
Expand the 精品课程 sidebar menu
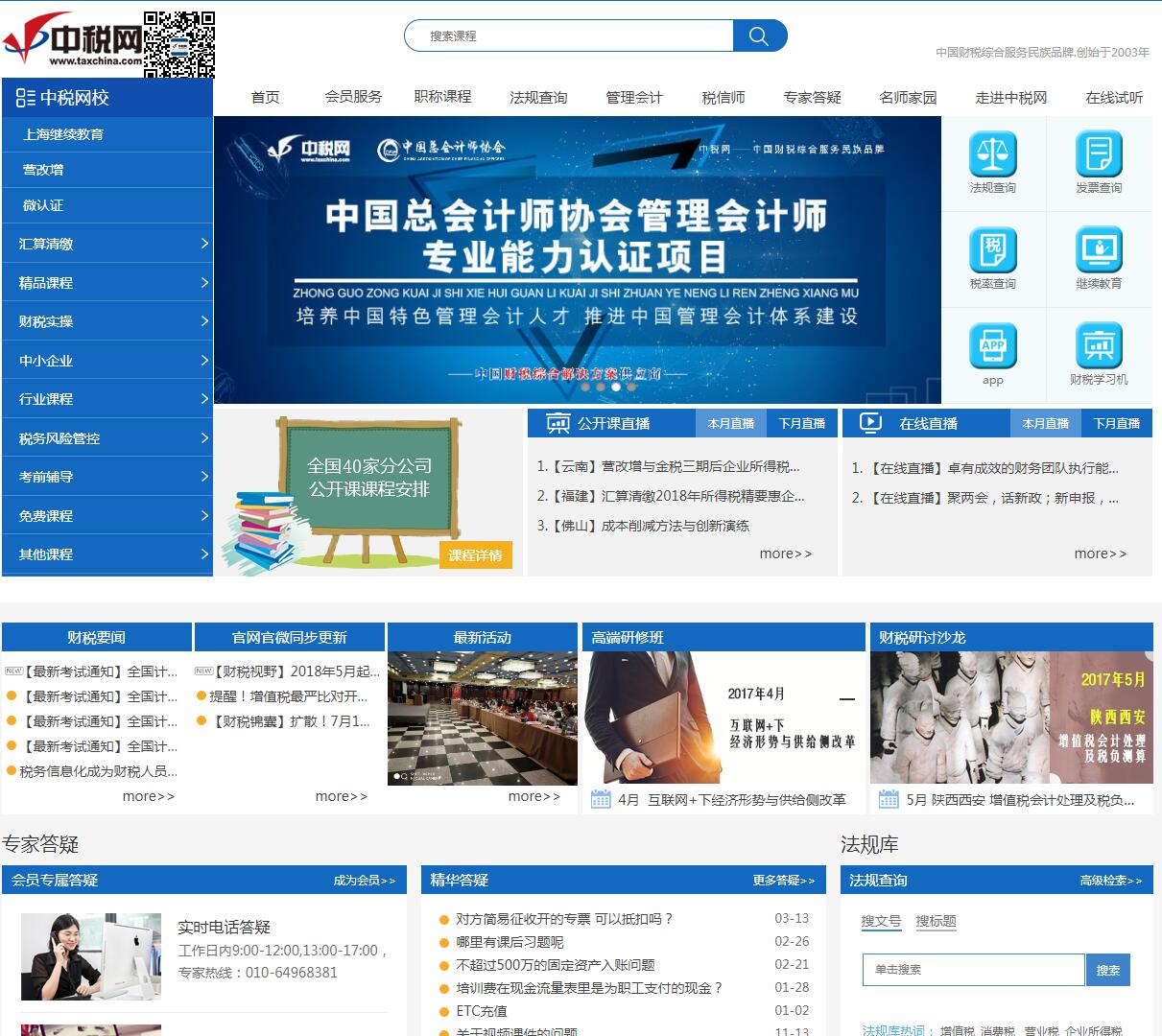107,283
